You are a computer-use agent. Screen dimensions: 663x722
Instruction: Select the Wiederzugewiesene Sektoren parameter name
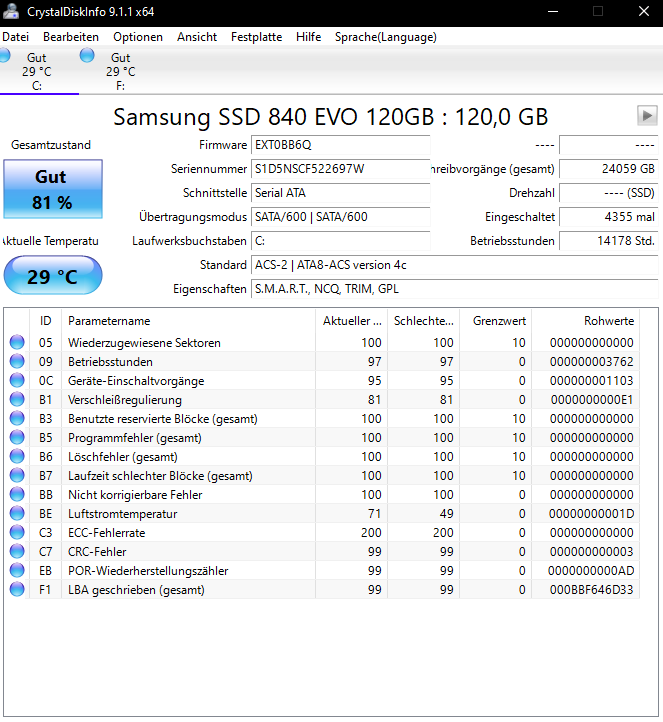pos(144,343)
